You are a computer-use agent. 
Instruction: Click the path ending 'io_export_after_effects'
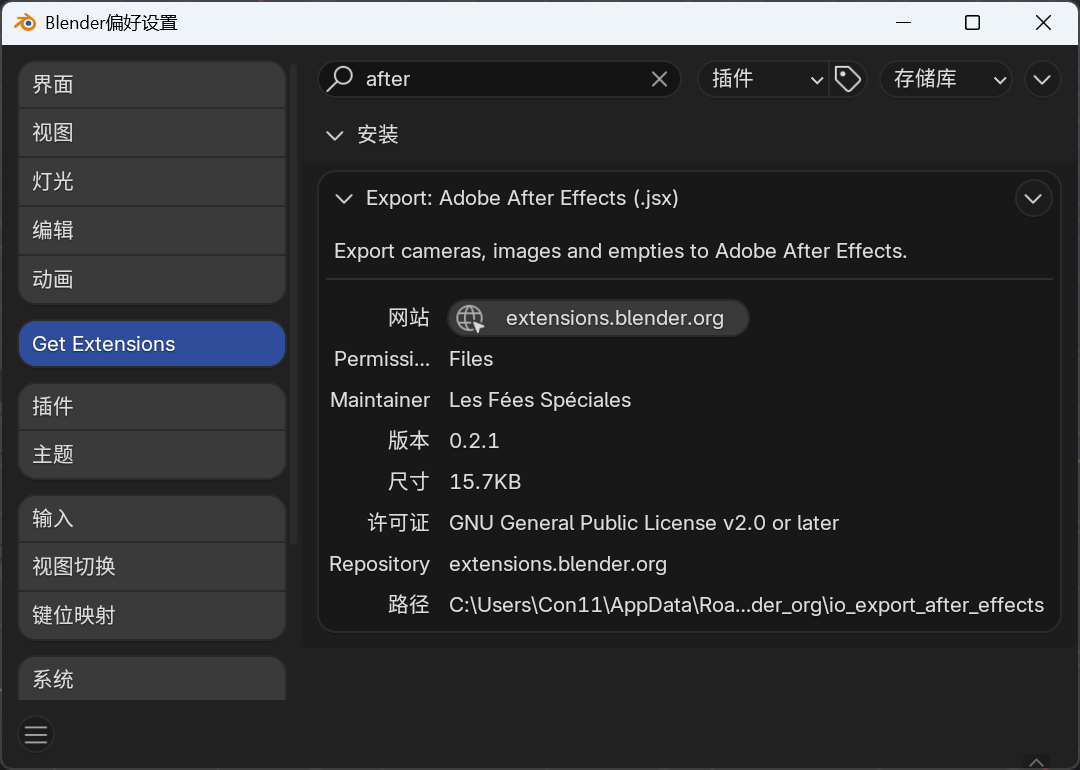click(747, 605)
